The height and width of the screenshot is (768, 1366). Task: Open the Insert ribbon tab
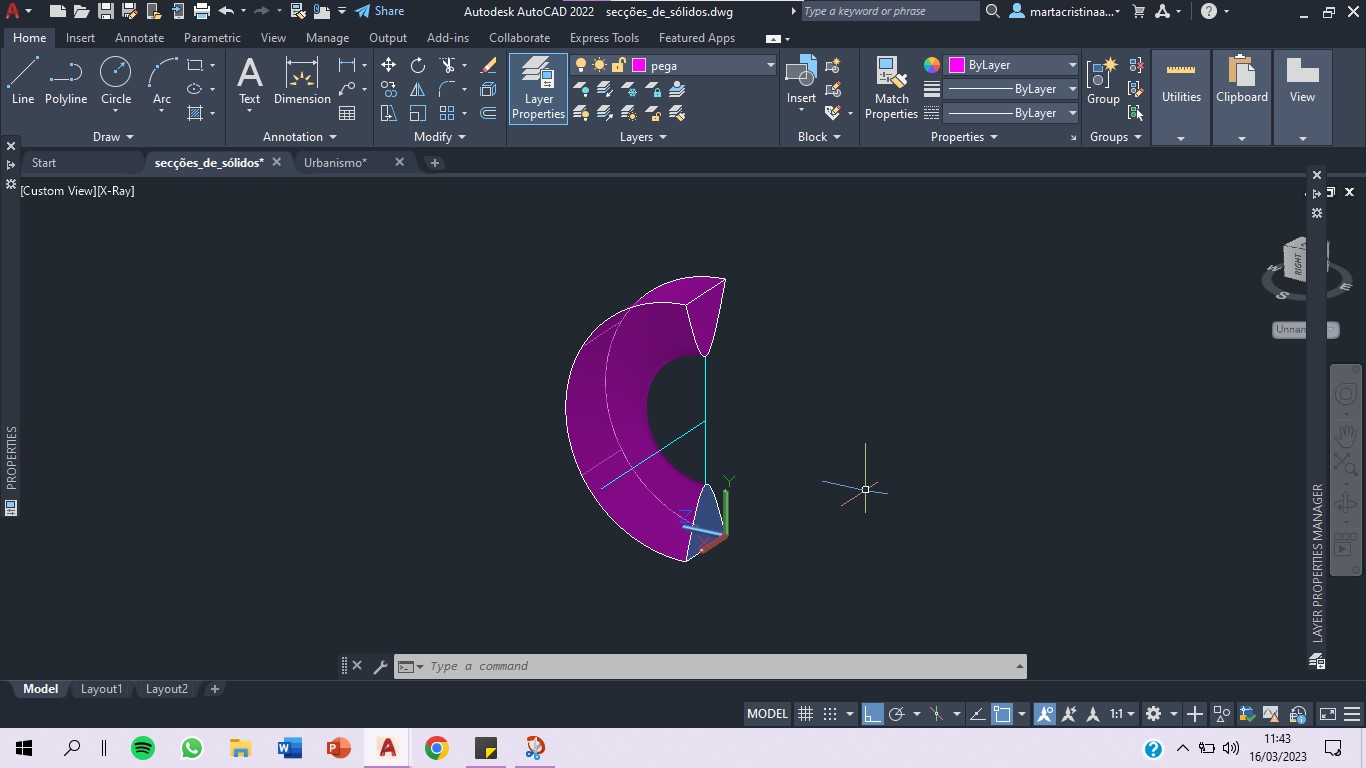point(80,38)
